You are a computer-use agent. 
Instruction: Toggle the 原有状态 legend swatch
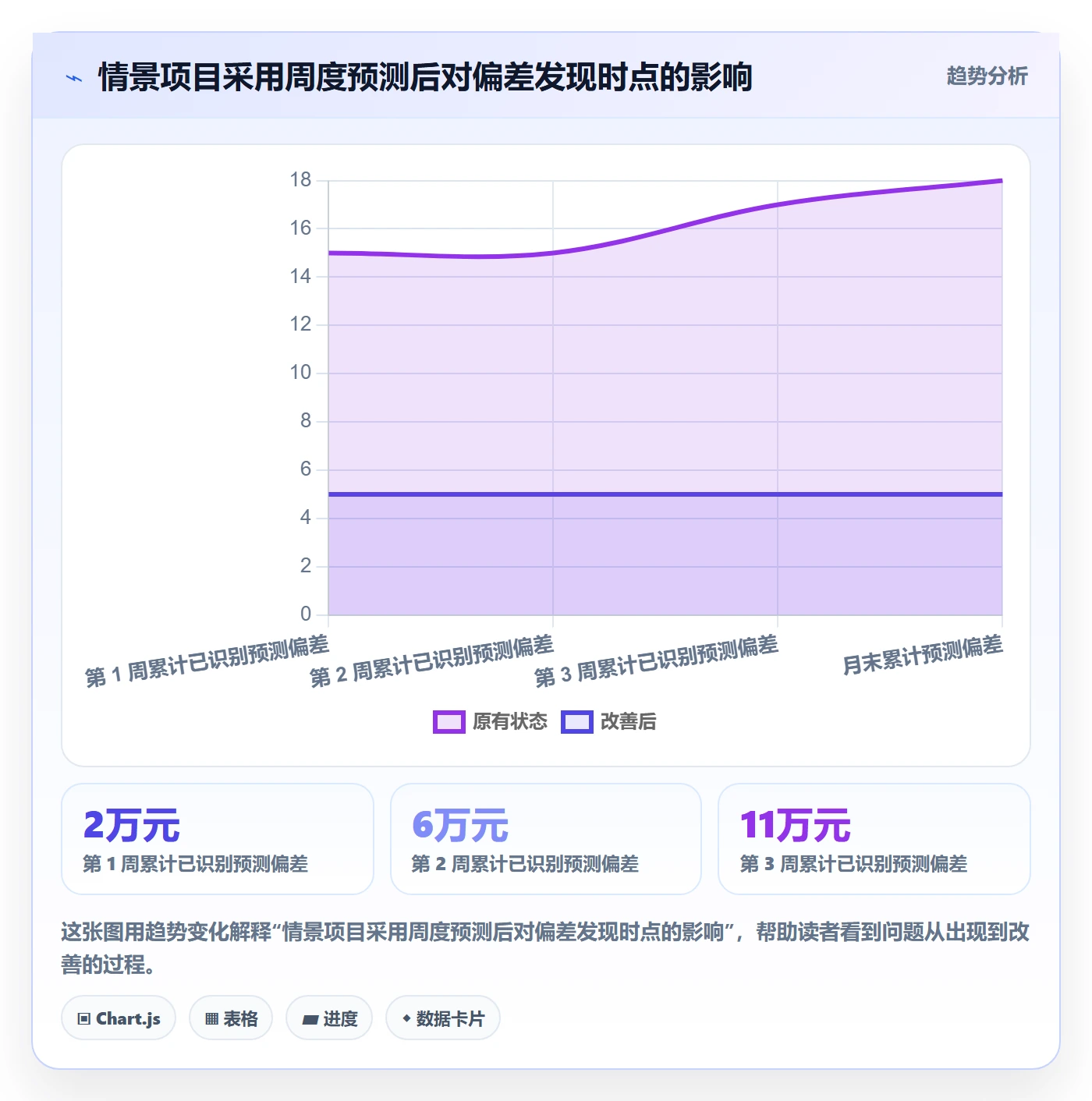click(x=448, y=722)
